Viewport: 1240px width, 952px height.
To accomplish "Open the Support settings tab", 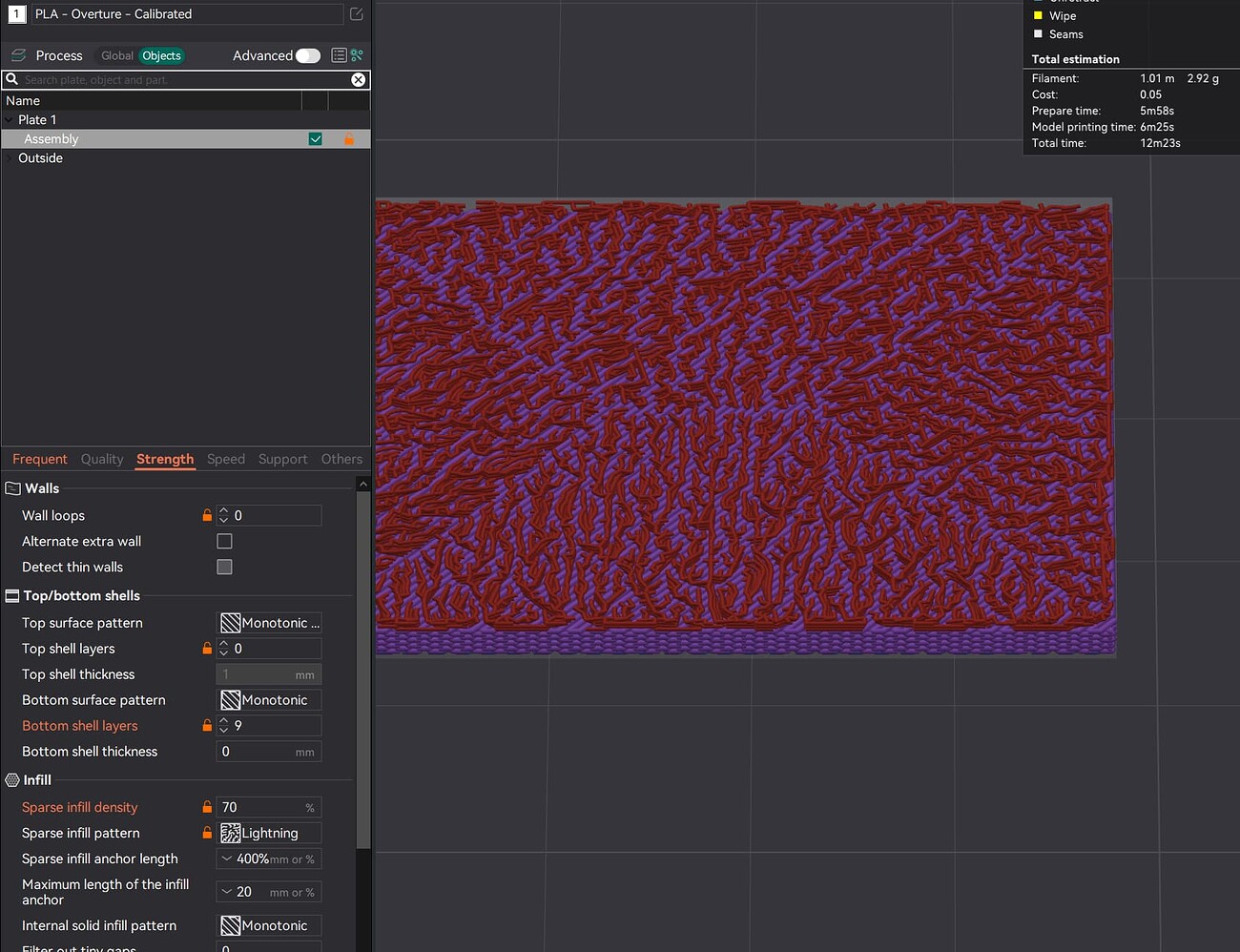I will pos(282,459).
